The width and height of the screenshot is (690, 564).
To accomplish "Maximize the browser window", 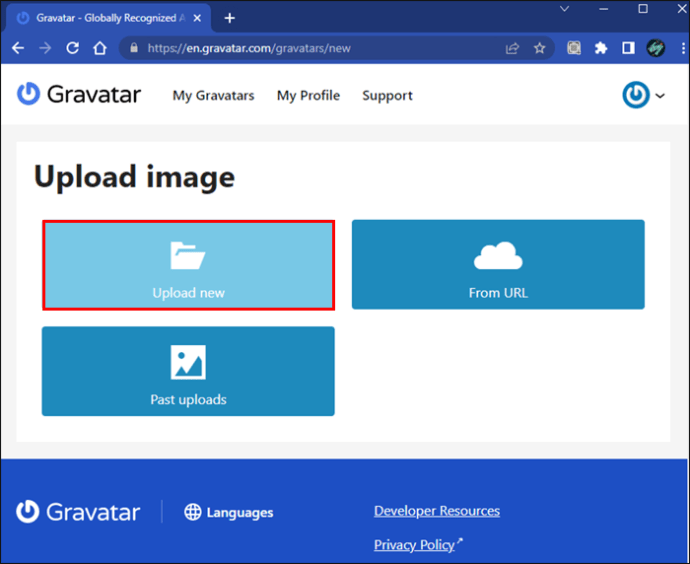I will pyautogui.click(x=643, y=9).
